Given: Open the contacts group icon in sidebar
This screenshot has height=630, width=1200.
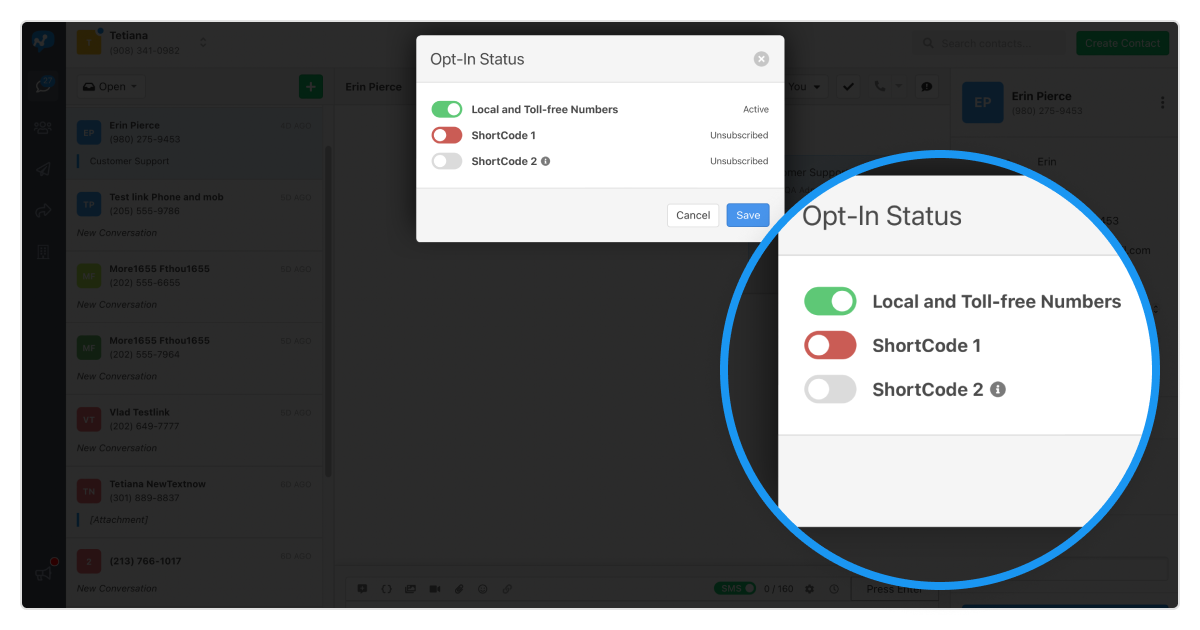Looking at the screenshot, I should 43,127.
